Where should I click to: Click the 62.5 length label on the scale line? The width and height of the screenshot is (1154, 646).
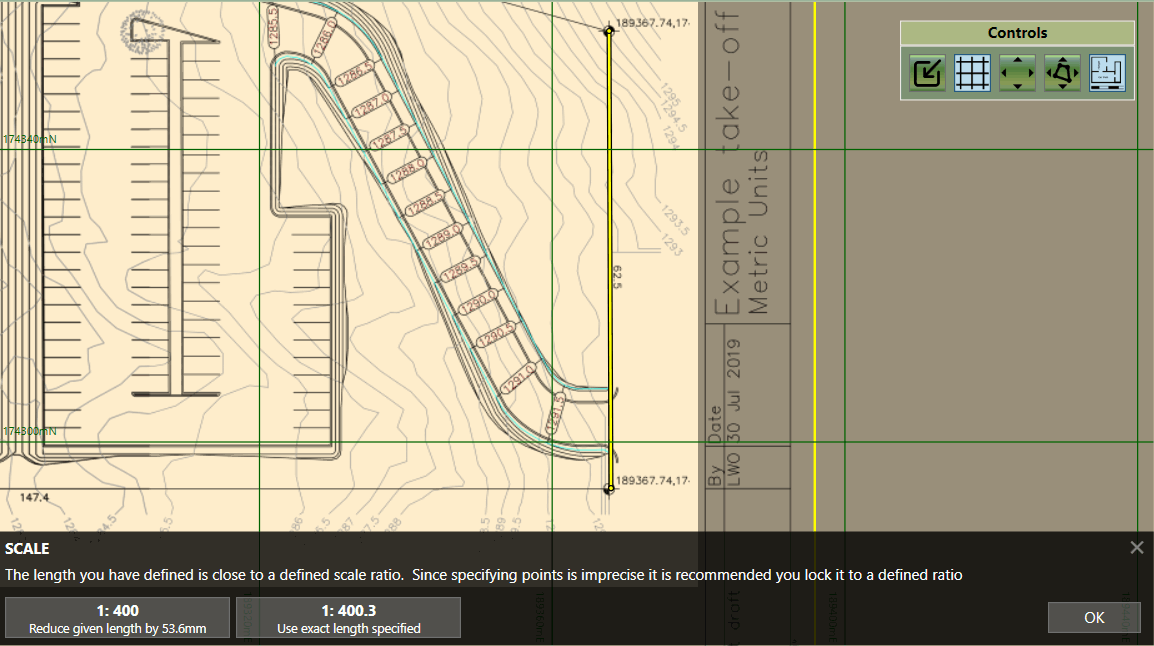(x=617, y=278)
